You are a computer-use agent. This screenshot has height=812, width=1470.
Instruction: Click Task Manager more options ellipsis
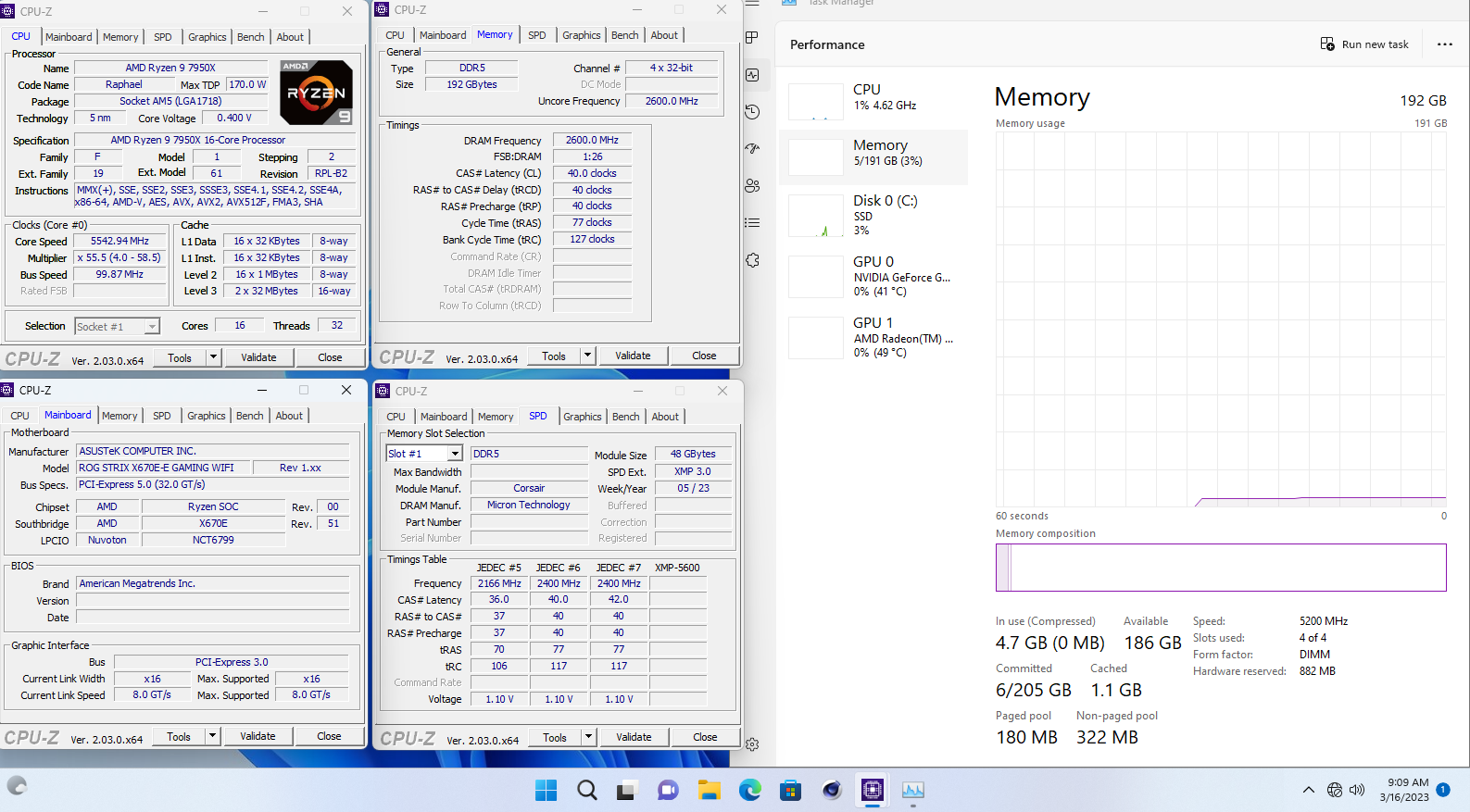coord(1444,44)
